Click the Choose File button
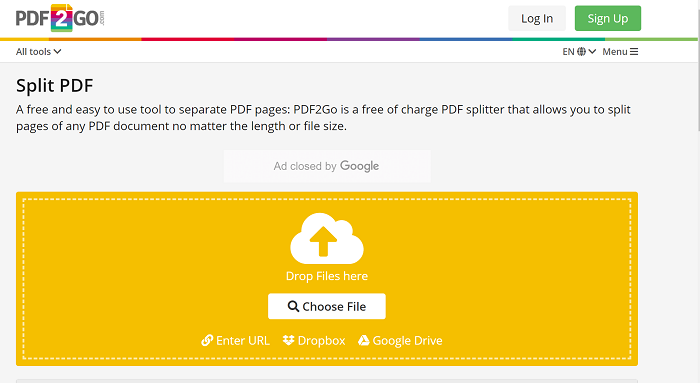Viewport: 700px width, 383px height. pos(327,306)
